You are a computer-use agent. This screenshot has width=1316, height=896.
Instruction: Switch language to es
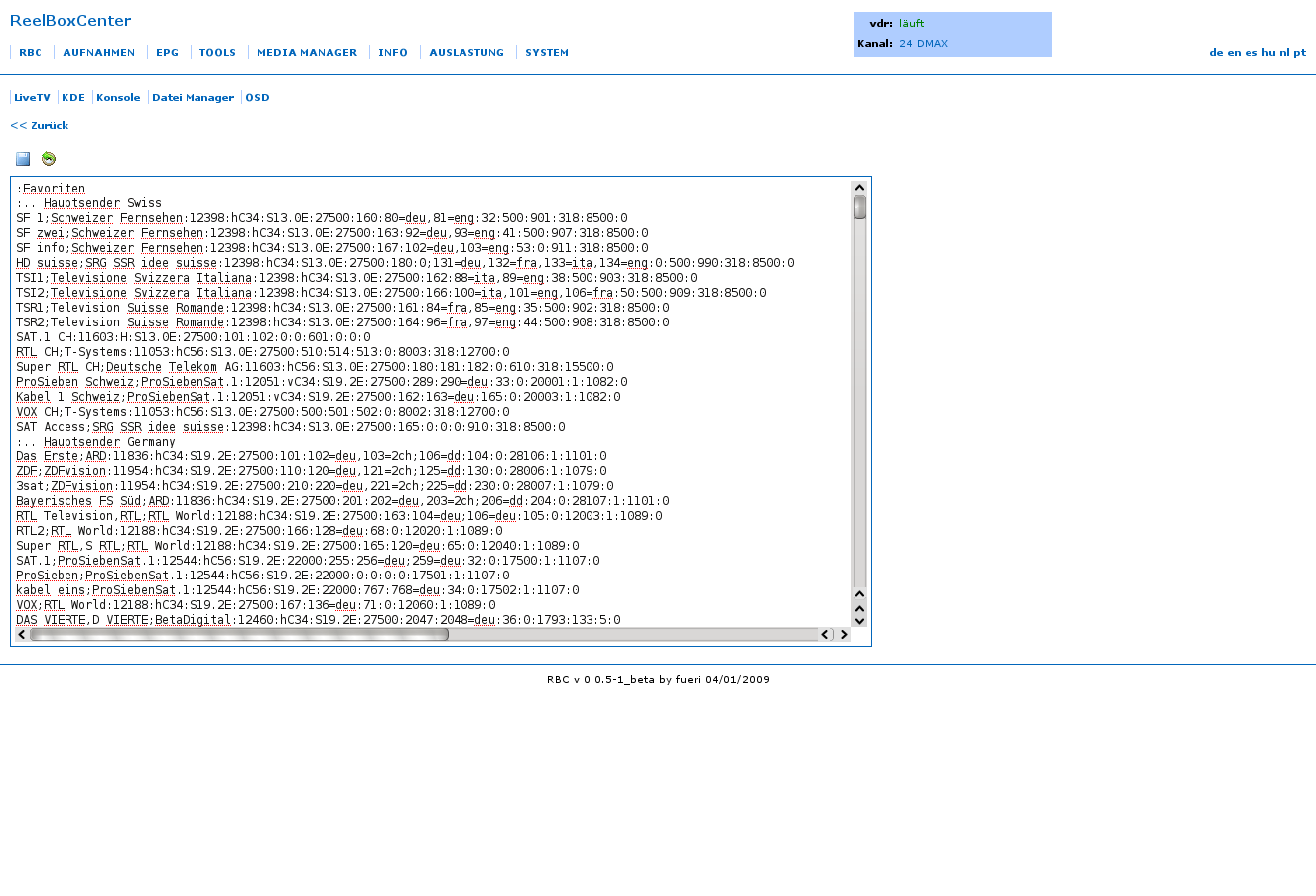click(1251, 53)
